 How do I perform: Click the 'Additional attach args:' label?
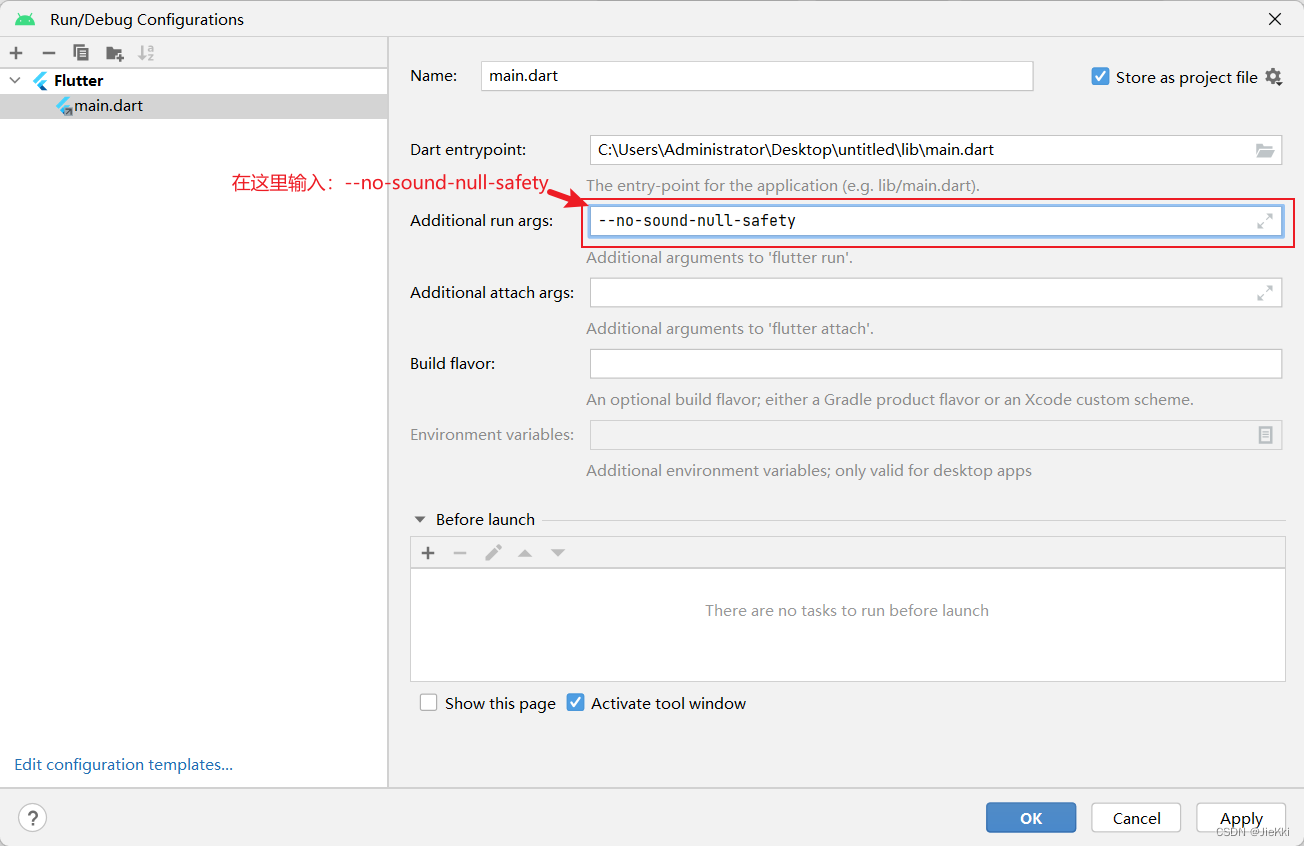coord(492,292)
